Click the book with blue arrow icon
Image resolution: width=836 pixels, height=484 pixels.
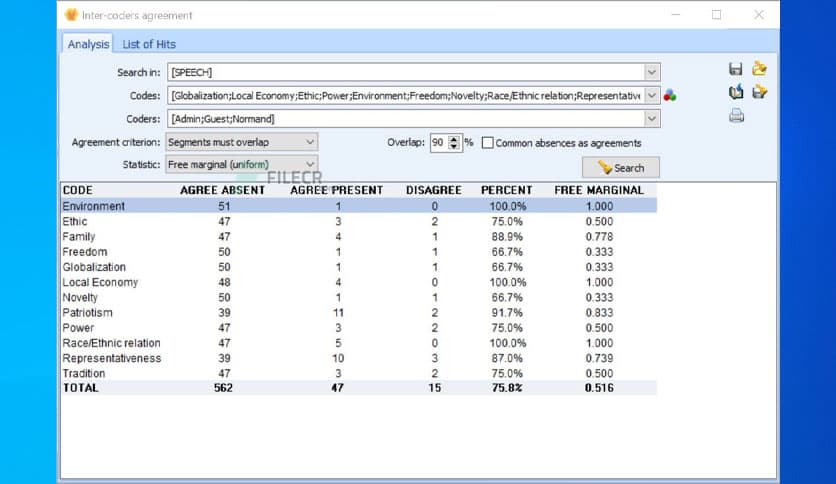click(x=736, y=92)
